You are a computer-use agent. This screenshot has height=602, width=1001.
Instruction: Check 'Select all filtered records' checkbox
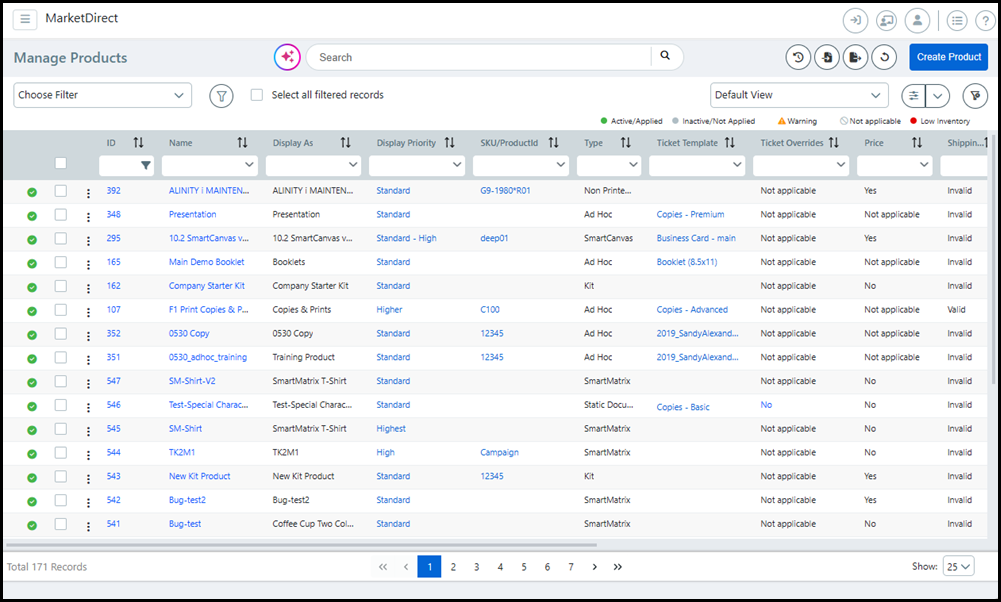click(257, 95)
